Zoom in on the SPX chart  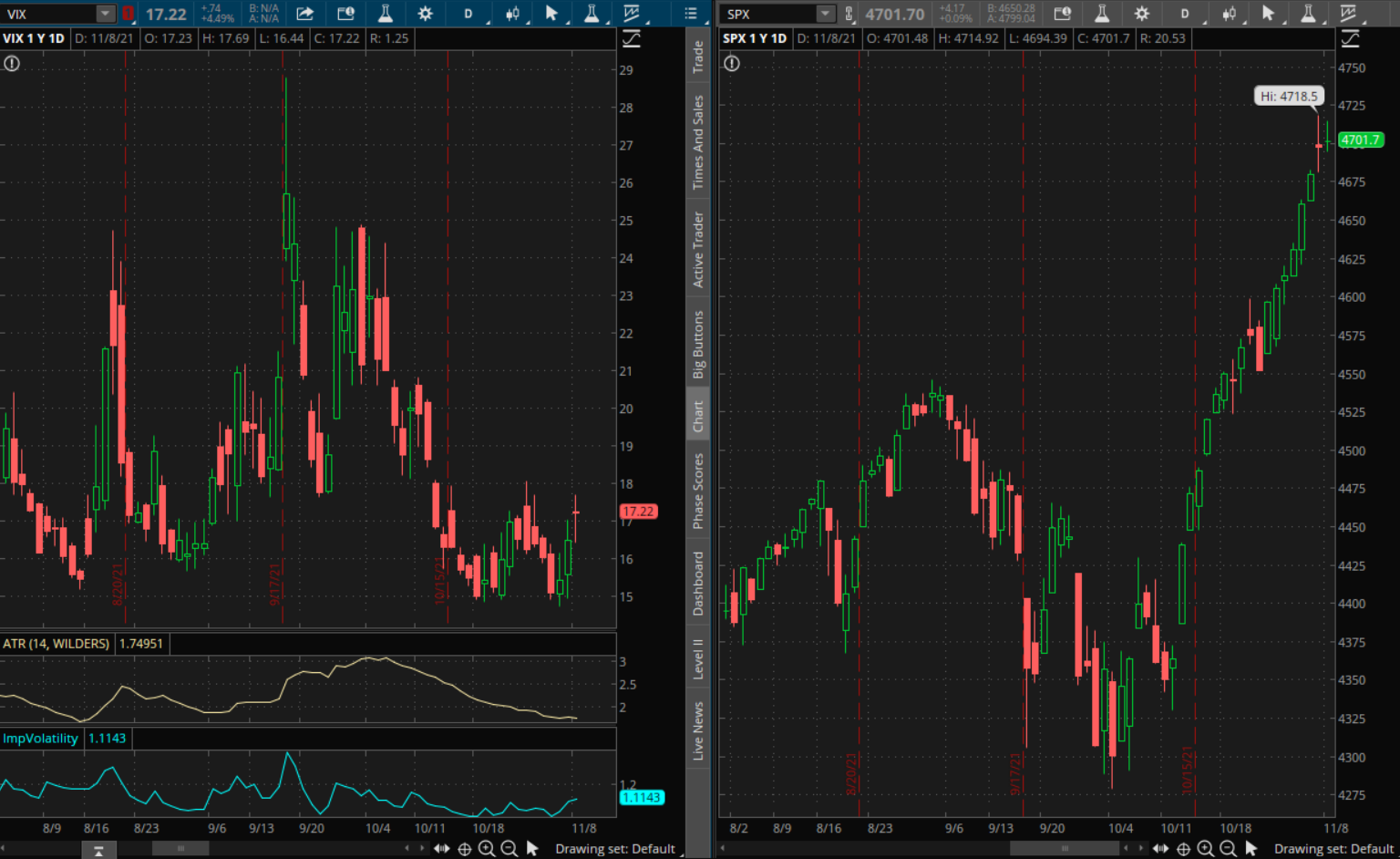pyautogui.click(x=1206, y=849)
